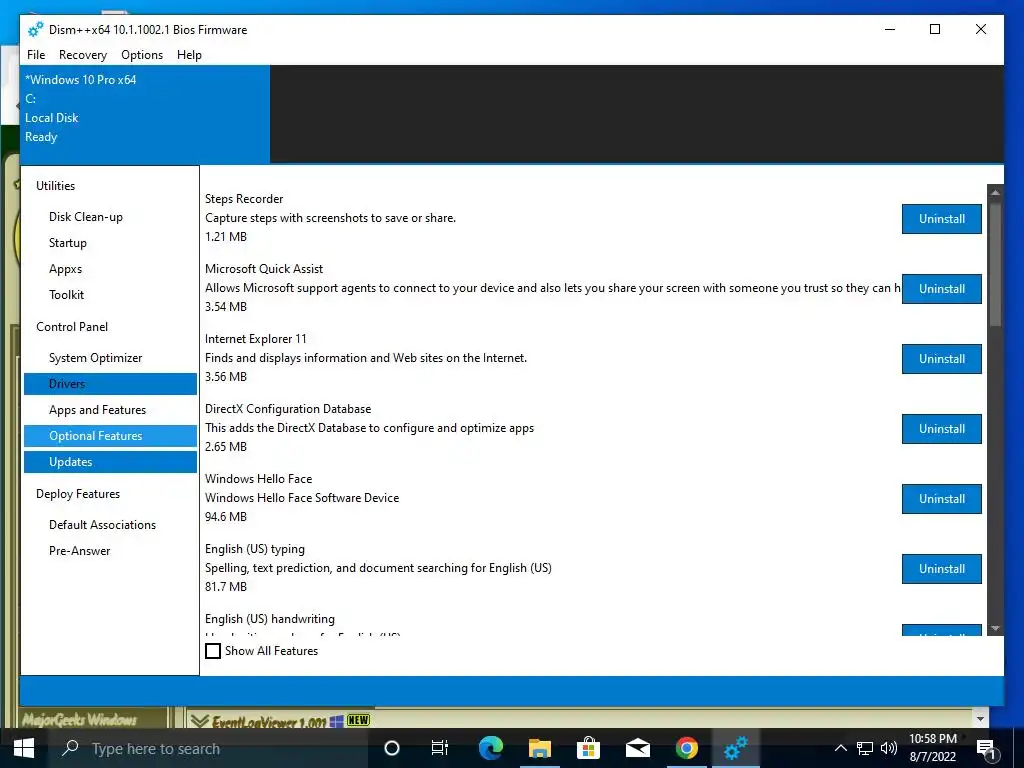This screenshot has height=768, width=1024.
Task: Uninstall Internet Explorer 11
Action: coord(942,359)
